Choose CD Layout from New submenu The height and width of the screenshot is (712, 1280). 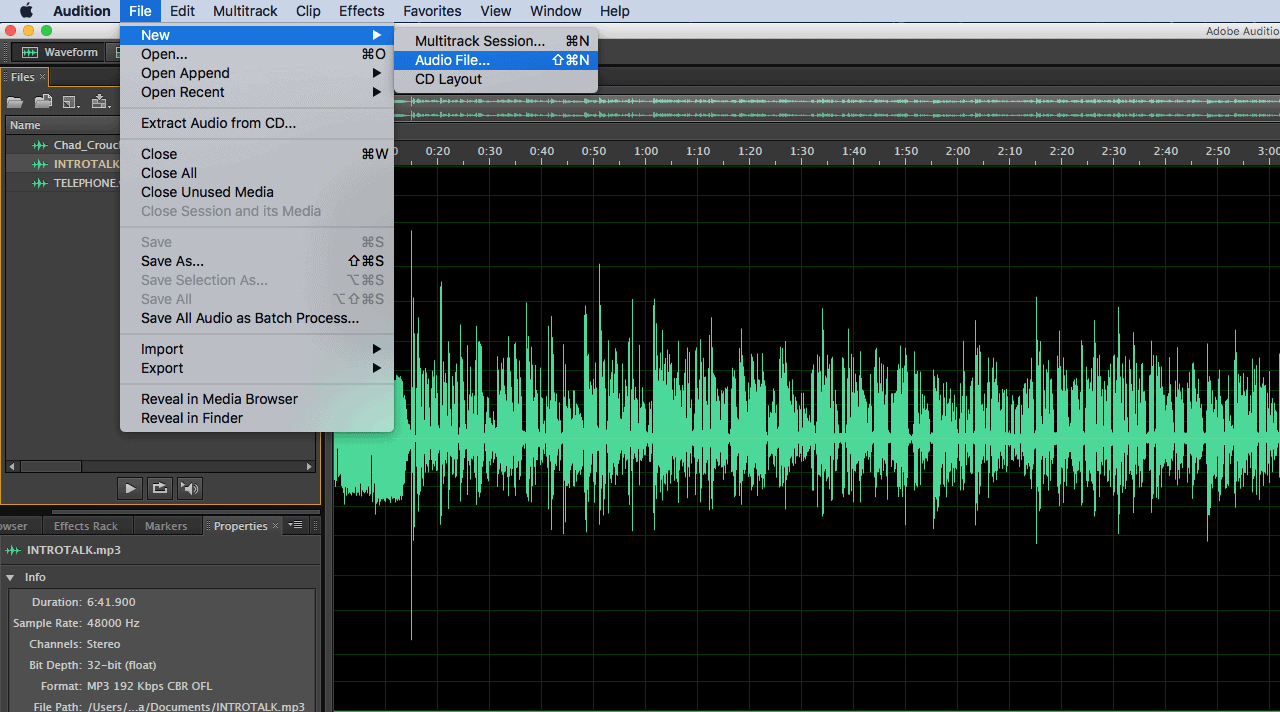496,79
